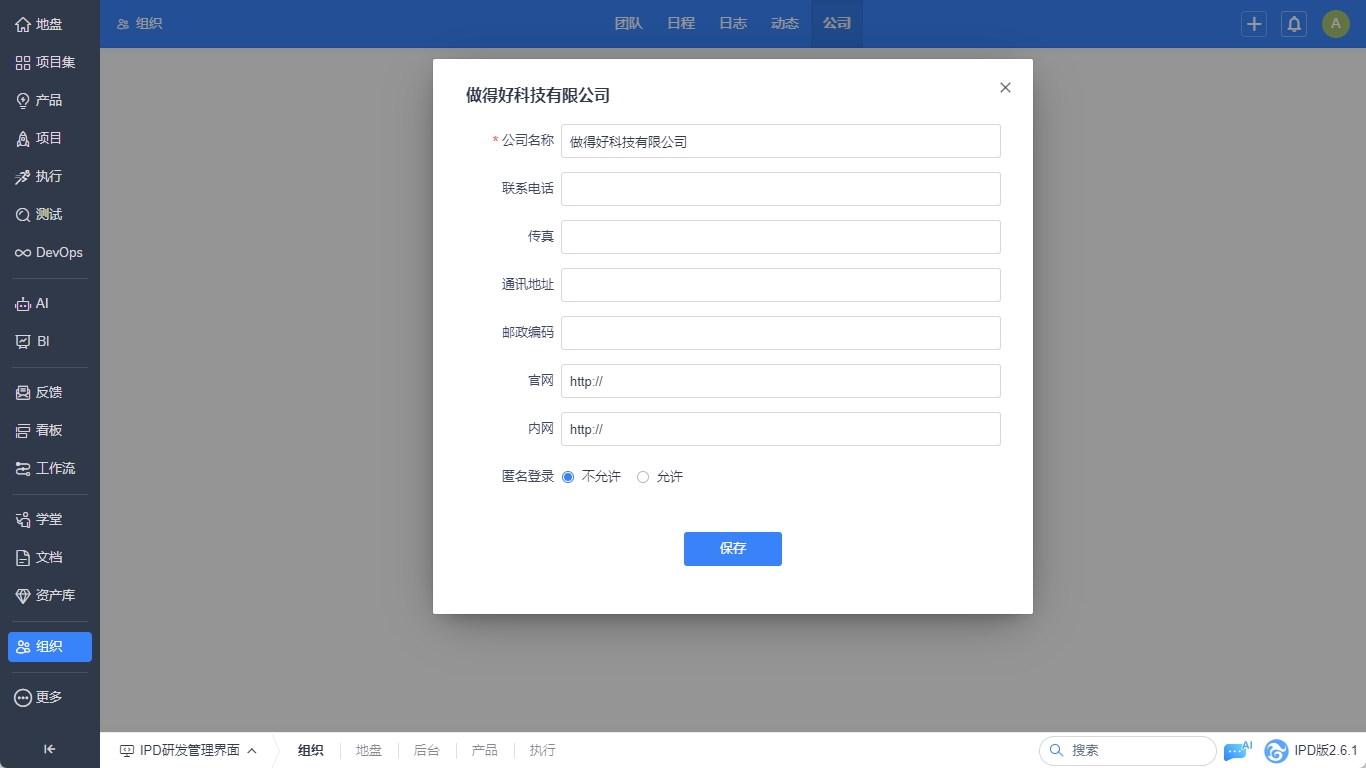1366x768 pixels.
Task: Collapse the sidebar with the arrow icon
Action: pos(50,749)
